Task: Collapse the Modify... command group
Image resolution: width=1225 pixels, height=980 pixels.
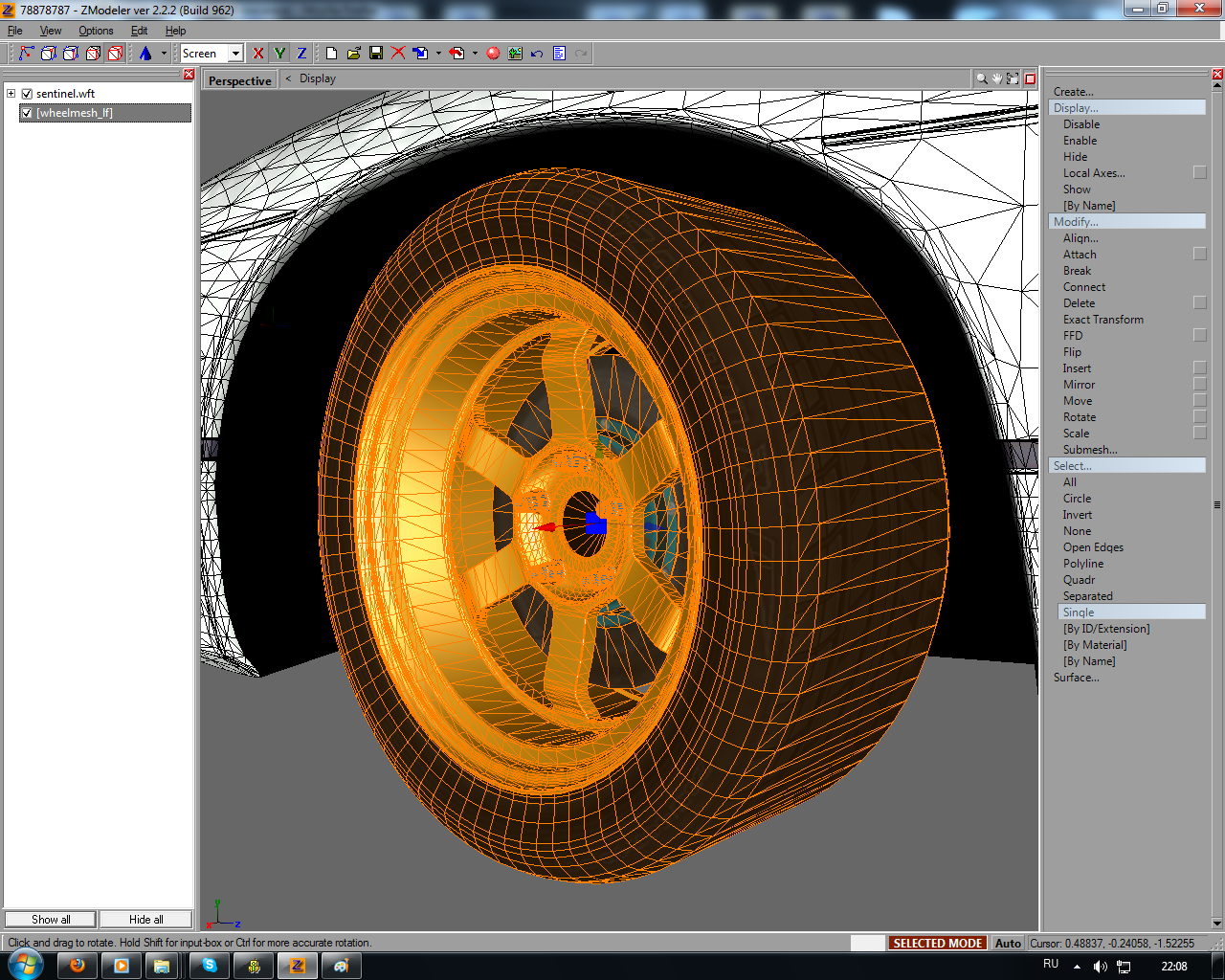Action: pyautogui.click(x=1127, y=222)
